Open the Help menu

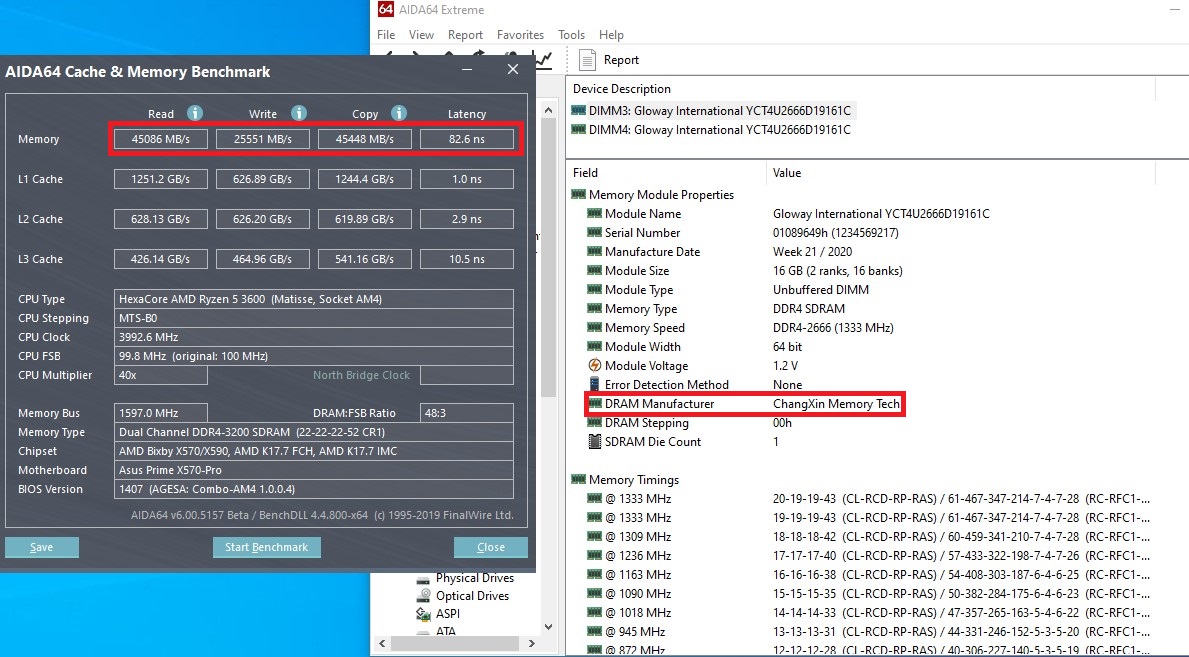[x=611, y=35]
